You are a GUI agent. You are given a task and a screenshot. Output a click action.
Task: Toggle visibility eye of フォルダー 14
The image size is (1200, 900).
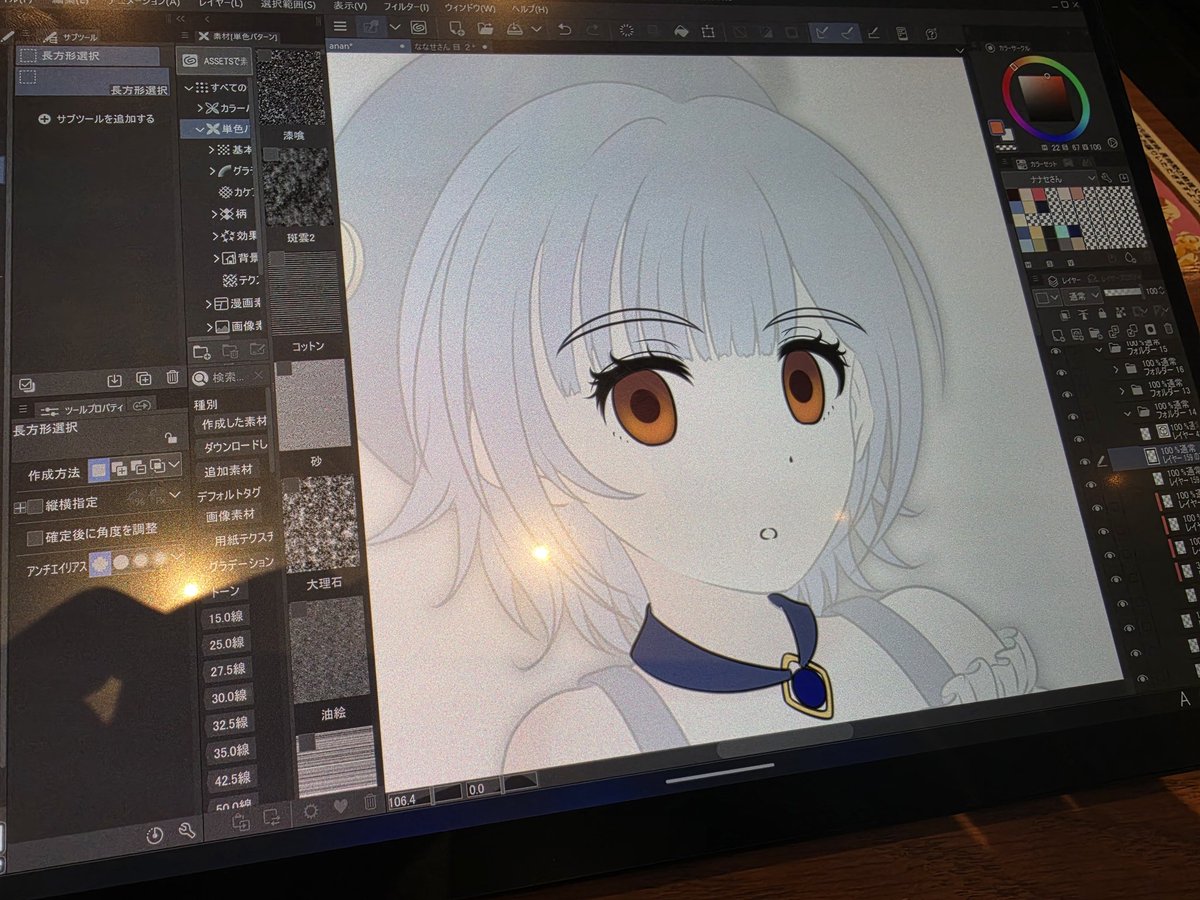coord(1072,416)
